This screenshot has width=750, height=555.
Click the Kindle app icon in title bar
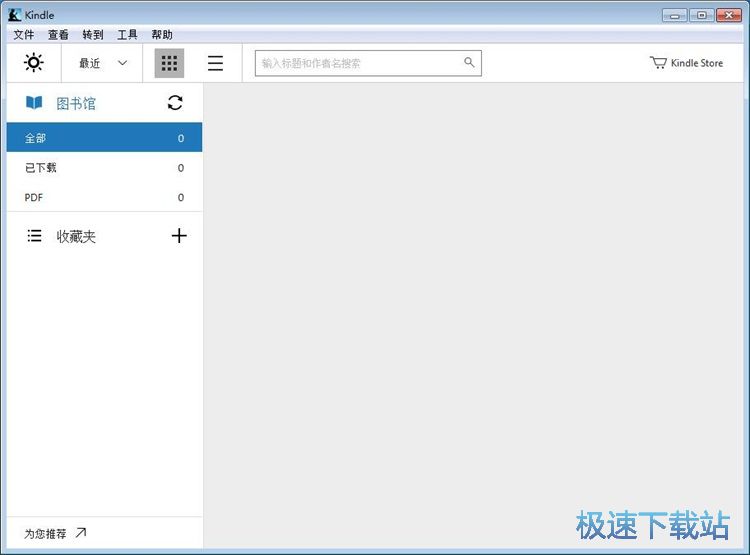tap(14, 15)
